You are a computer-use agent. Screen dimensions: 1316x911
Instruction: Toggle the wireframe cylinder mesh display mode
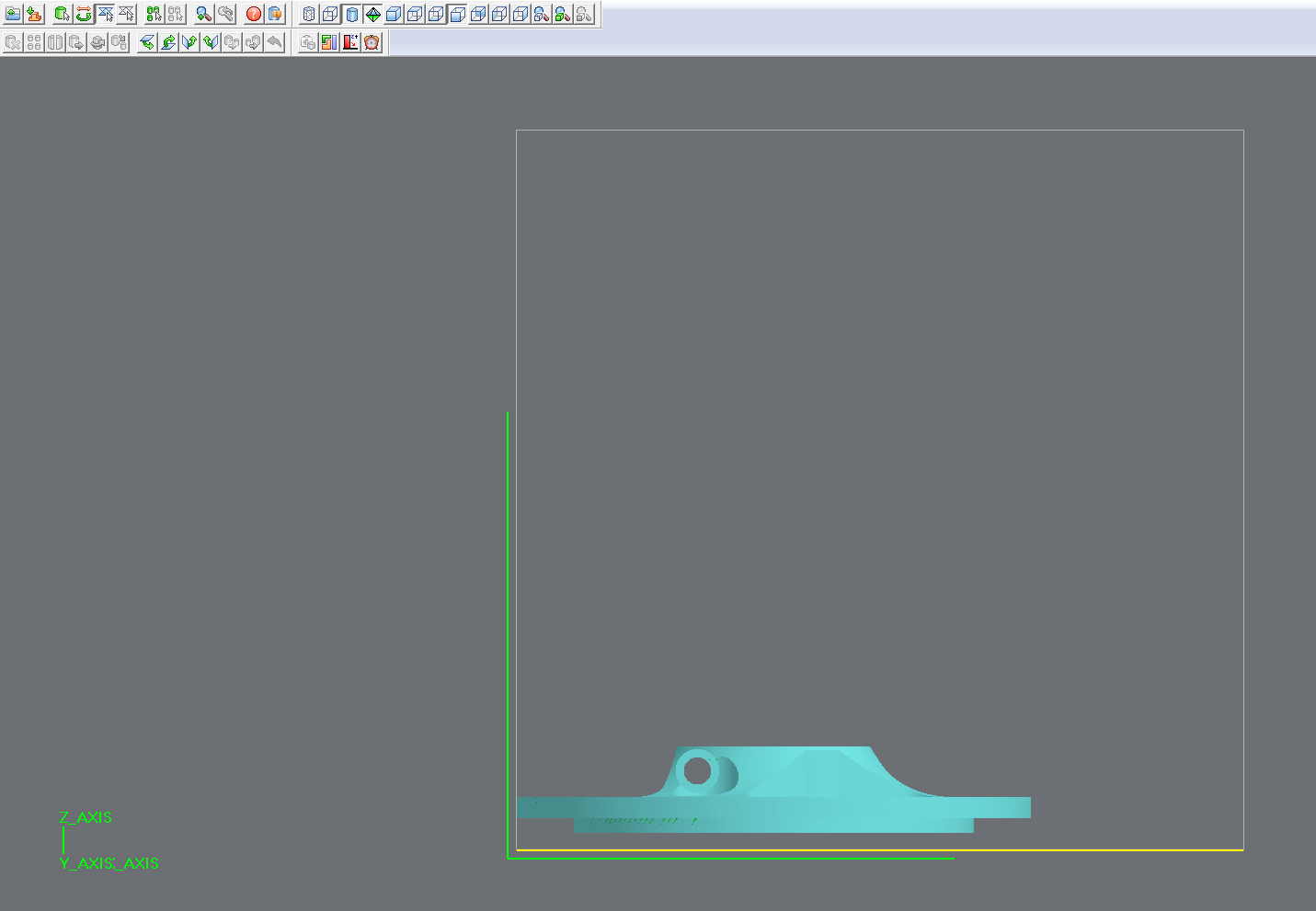[x=309, y=14]
